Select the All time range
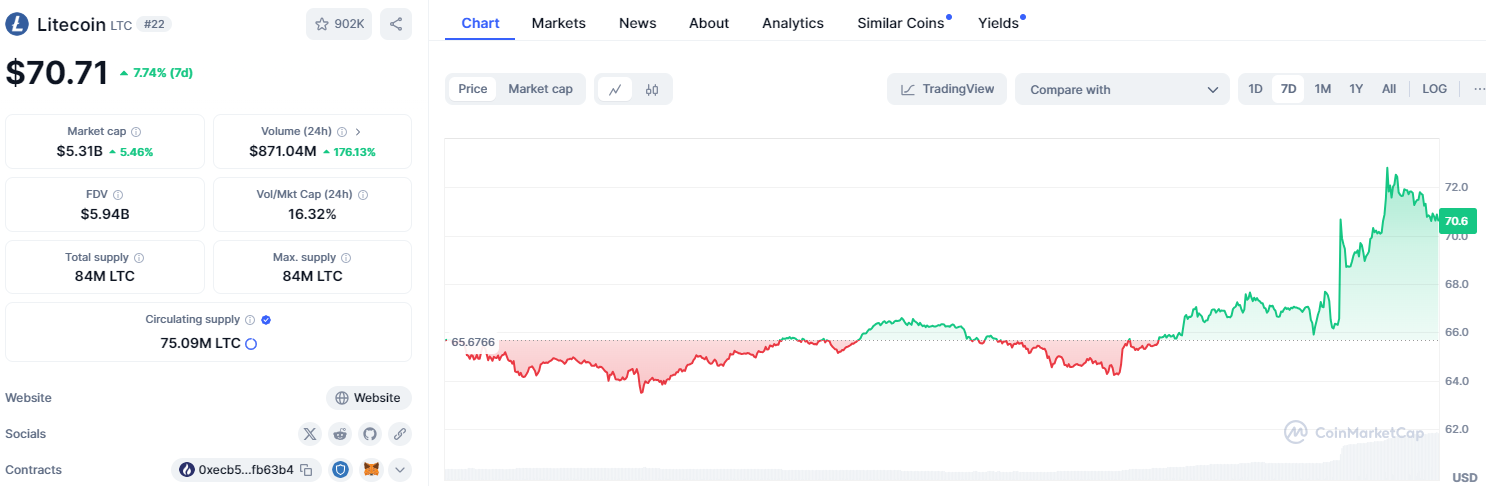This screenshot has width=1486, height=486. (1389, 89)
